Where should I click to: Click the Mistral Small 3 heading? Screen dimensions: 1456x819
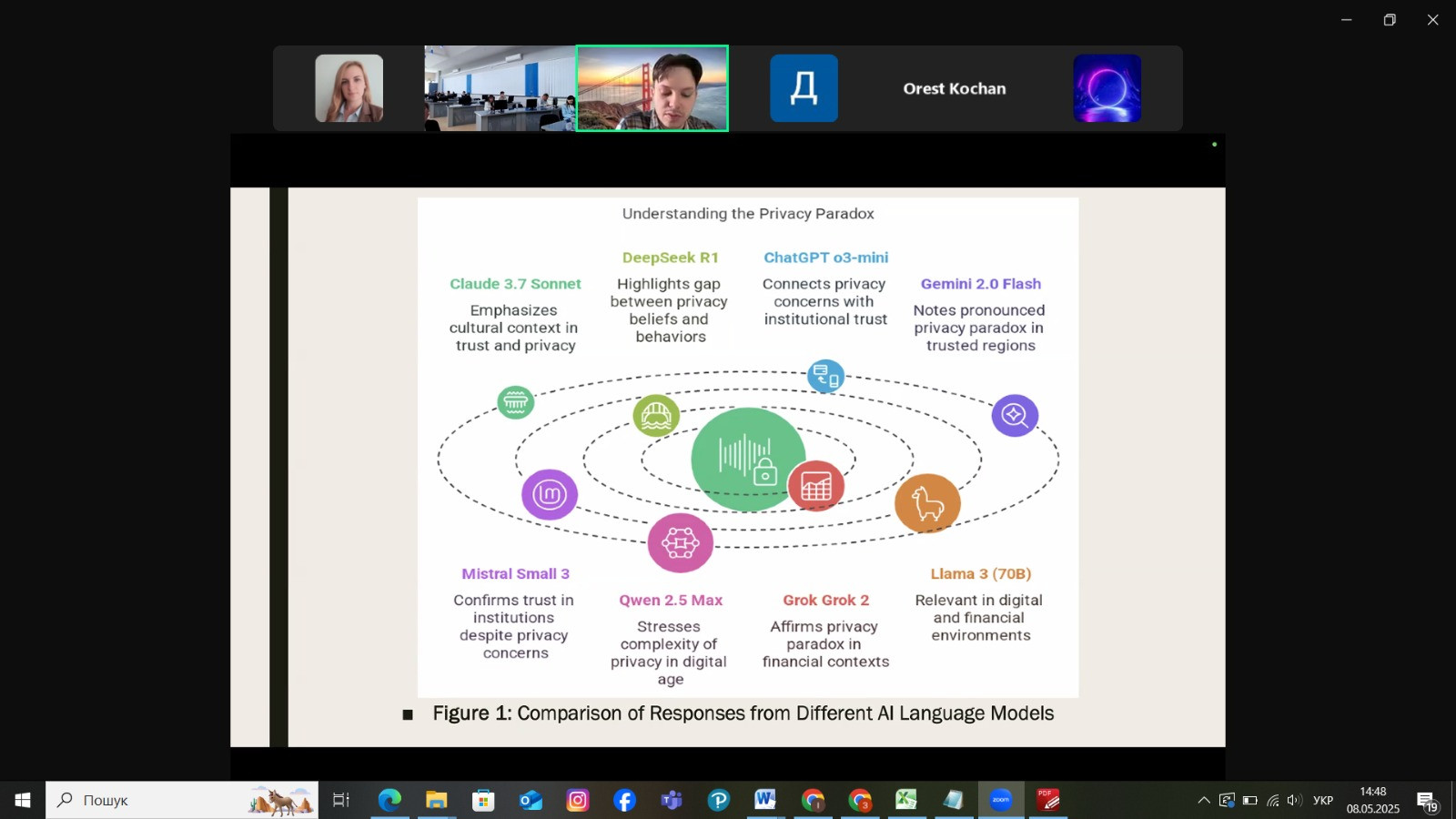515,574
